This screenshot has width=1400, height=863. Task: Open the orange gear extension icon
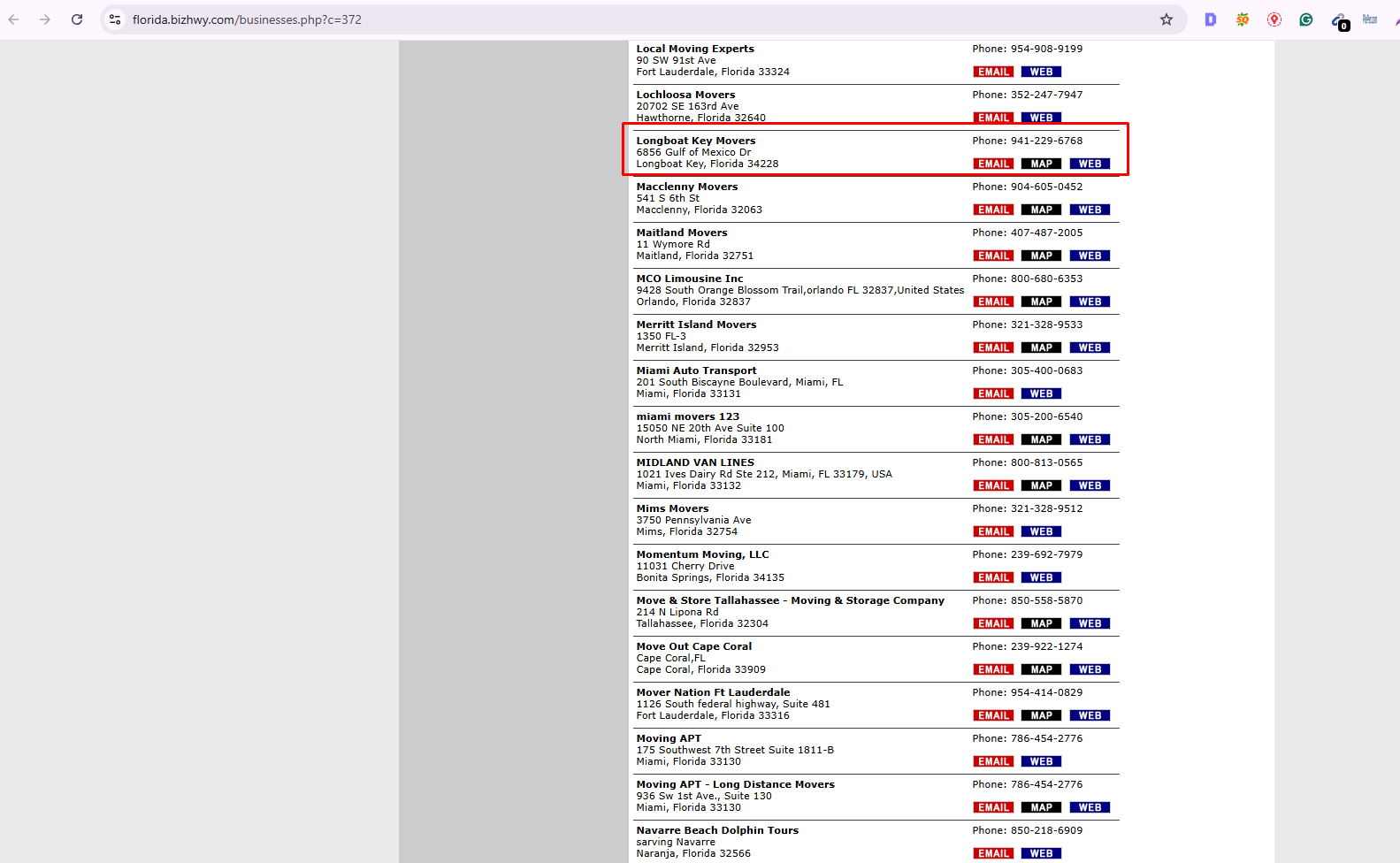tap(1243, 19)
